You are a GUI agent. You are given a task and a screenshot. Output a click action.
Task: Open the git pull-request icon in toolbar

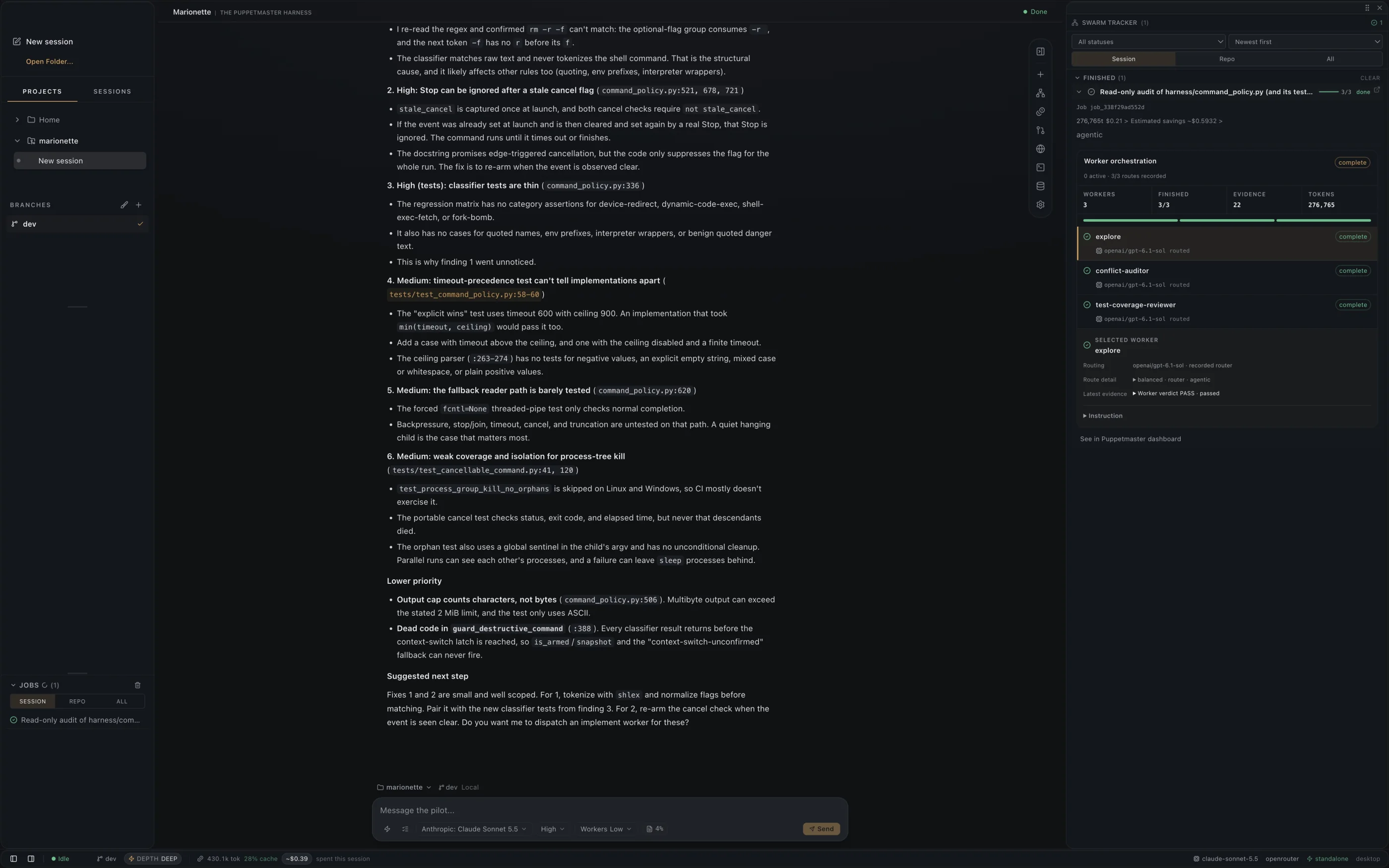point(1040,130)
